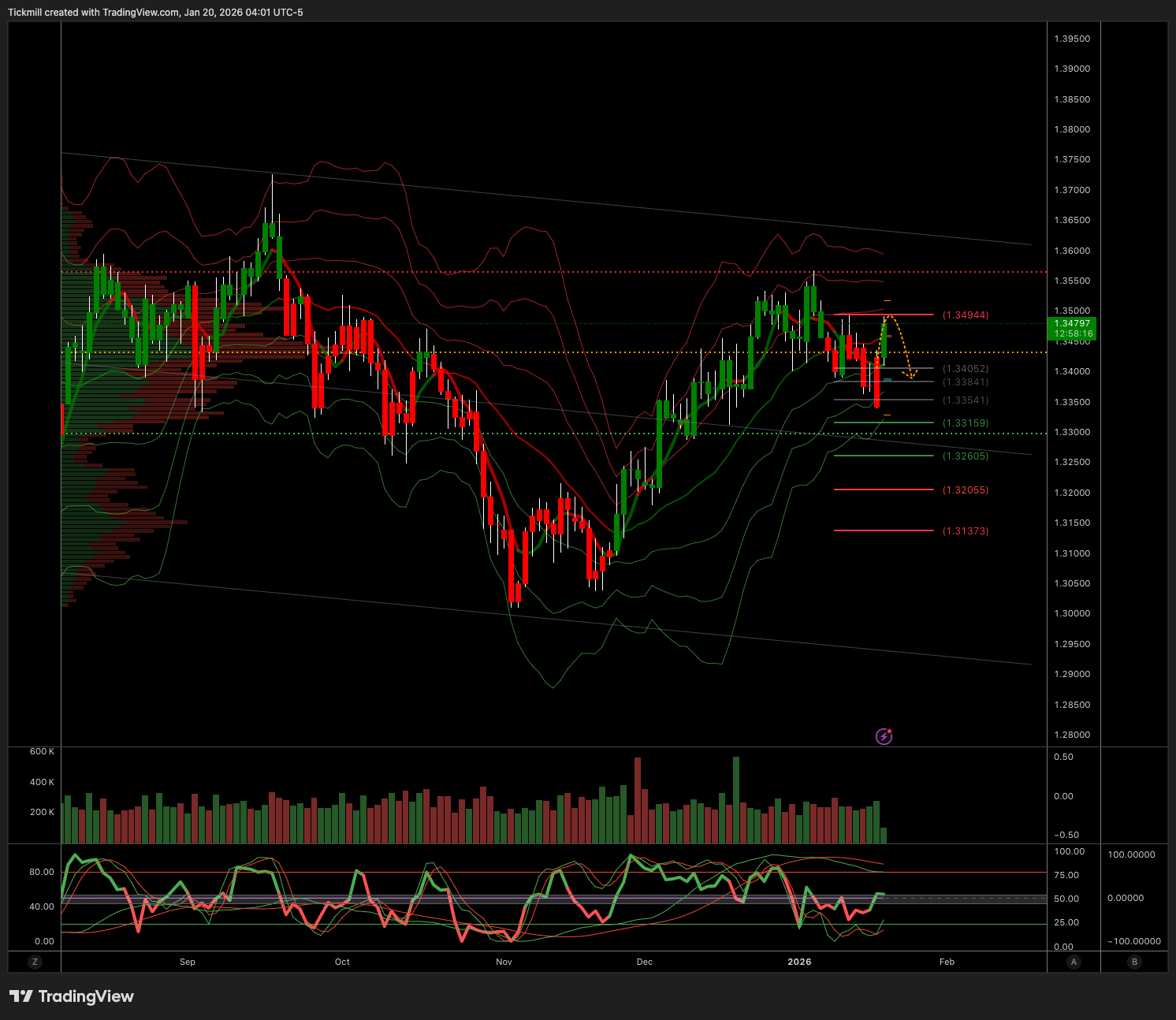Click the 1.30000 price scale label
Image resolution: width=1176 pixels, height=1020 pixels.
coord(1072,614)
